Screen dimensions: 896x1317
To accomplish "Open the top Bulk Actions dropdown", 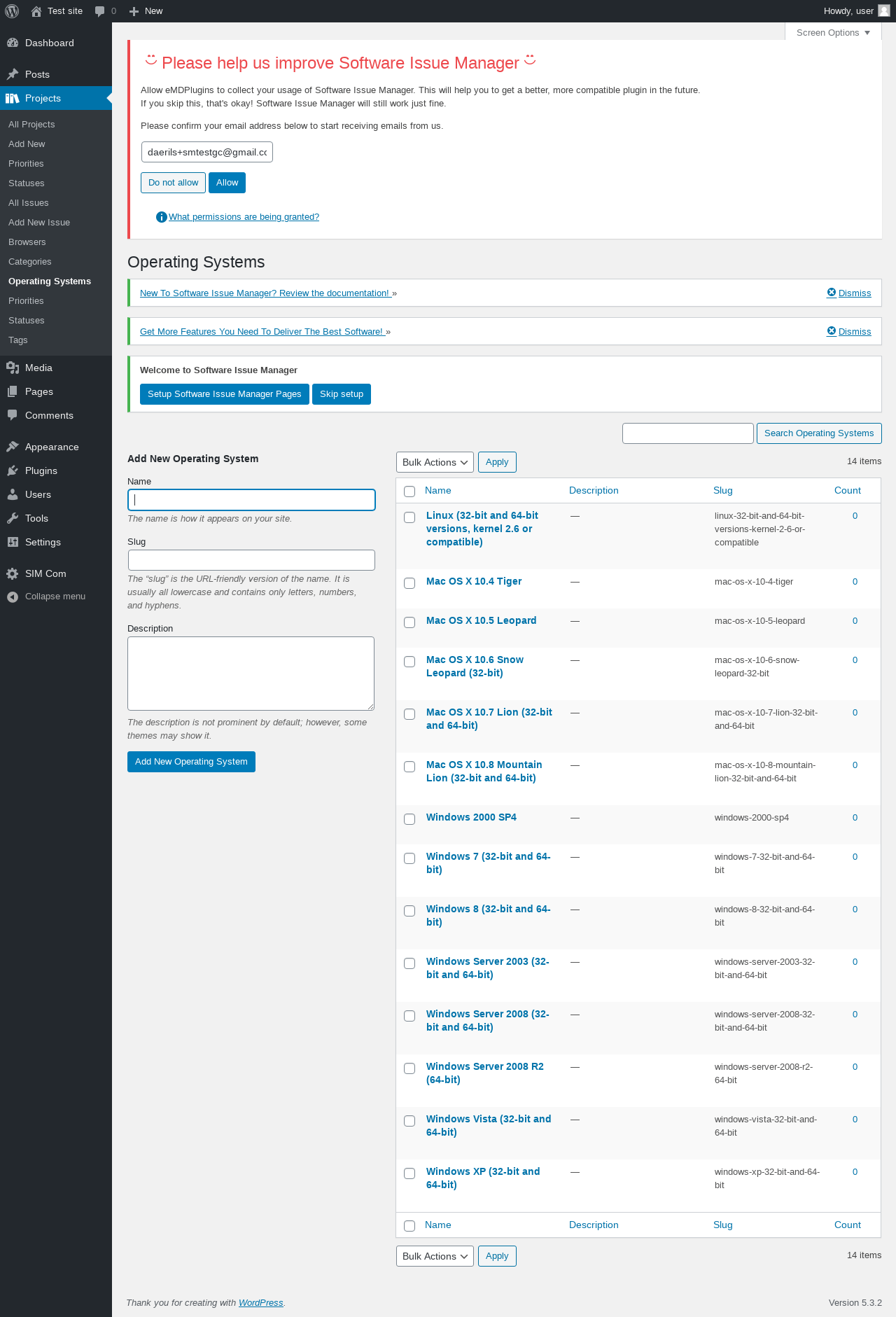I will point(435,462).
